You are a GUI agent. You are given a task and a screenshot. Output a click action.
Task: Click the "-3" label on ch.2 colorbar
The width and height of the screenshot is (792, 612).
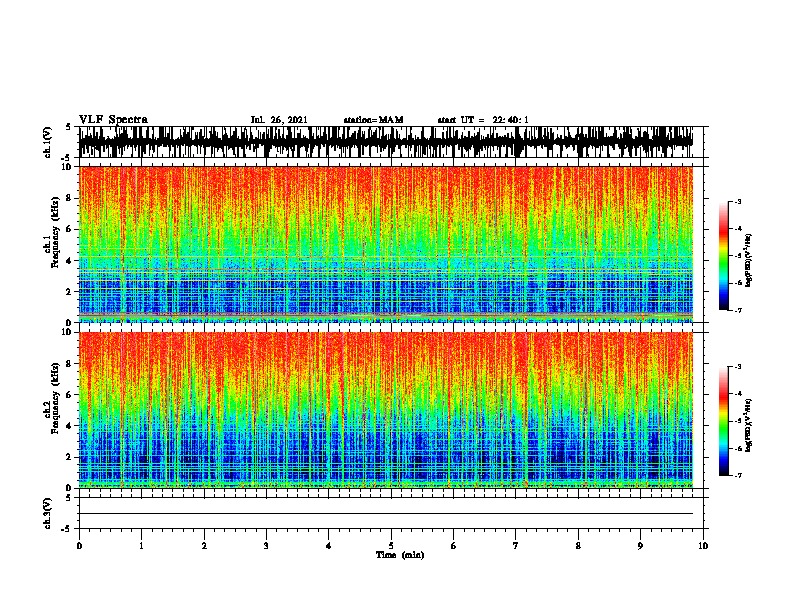738,367
